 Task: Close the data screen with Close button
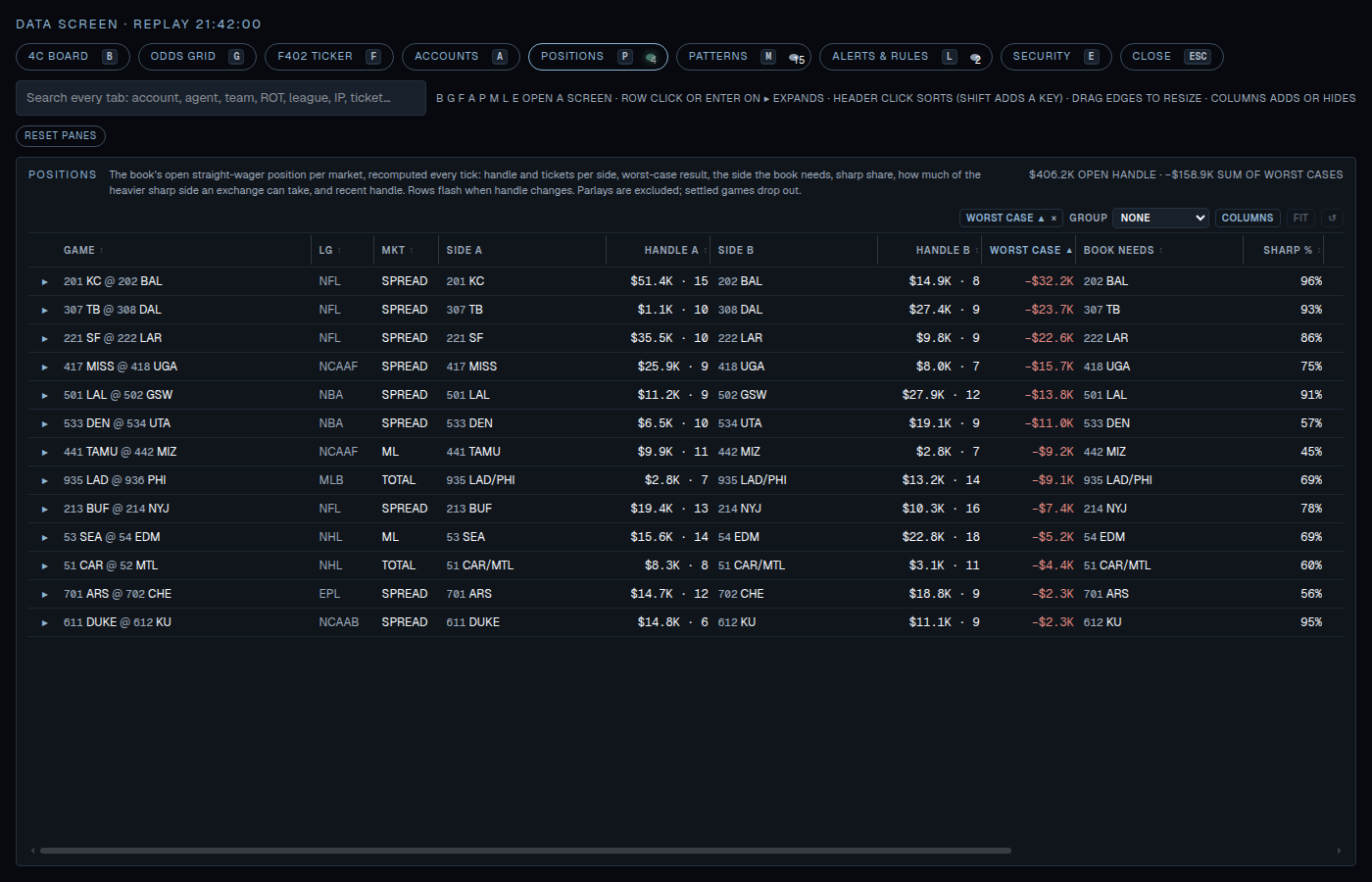[1171, 57]
